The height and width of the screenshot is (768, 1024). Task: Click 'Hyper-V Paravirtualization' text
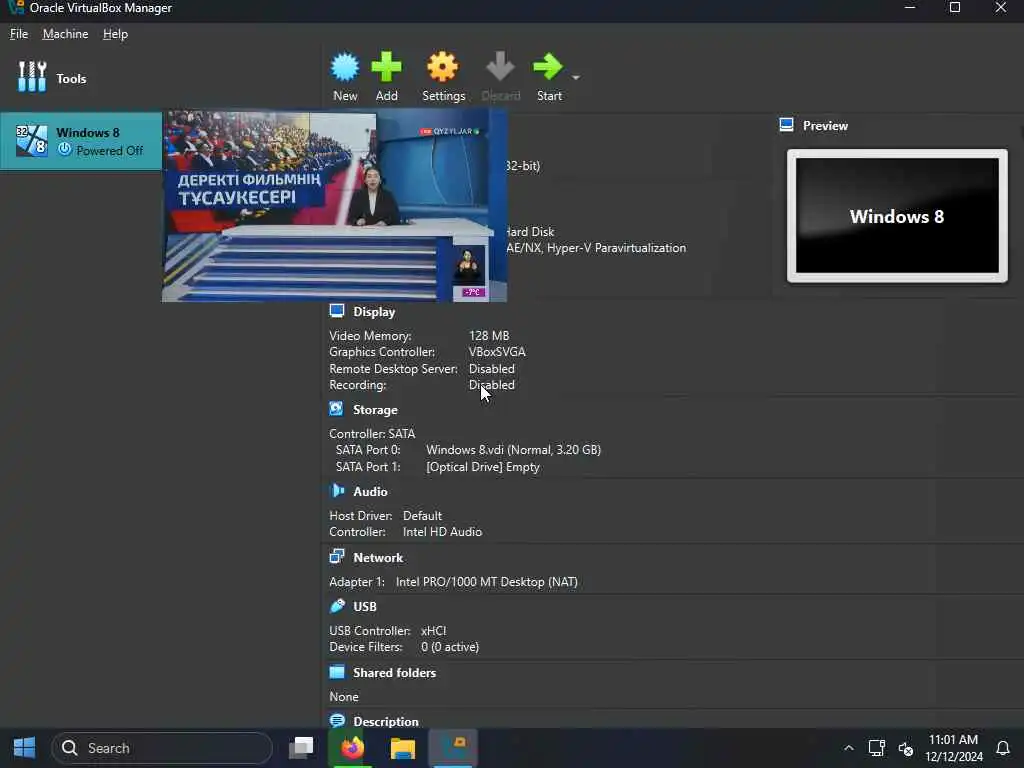616,248
